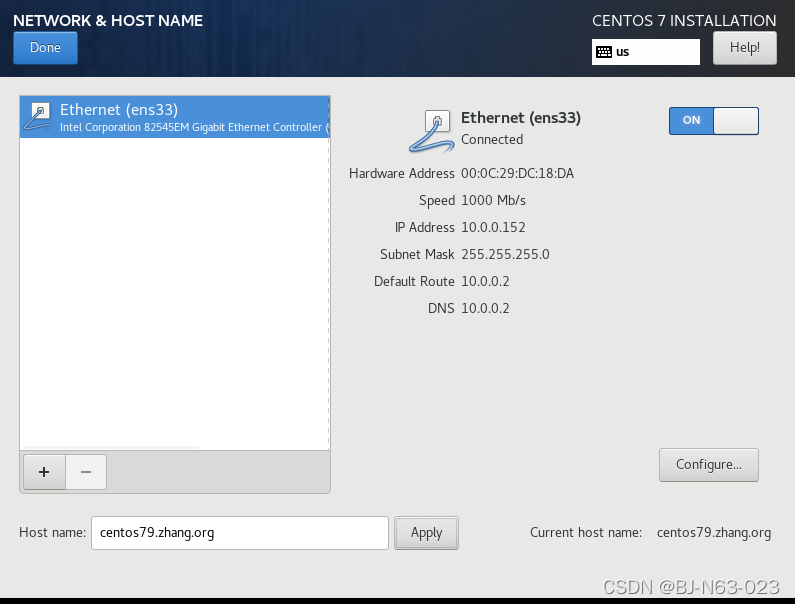Select Ethernet (ens33) in the device list
The width and height of the screenshot is (795, 604).
click(175, 117)
